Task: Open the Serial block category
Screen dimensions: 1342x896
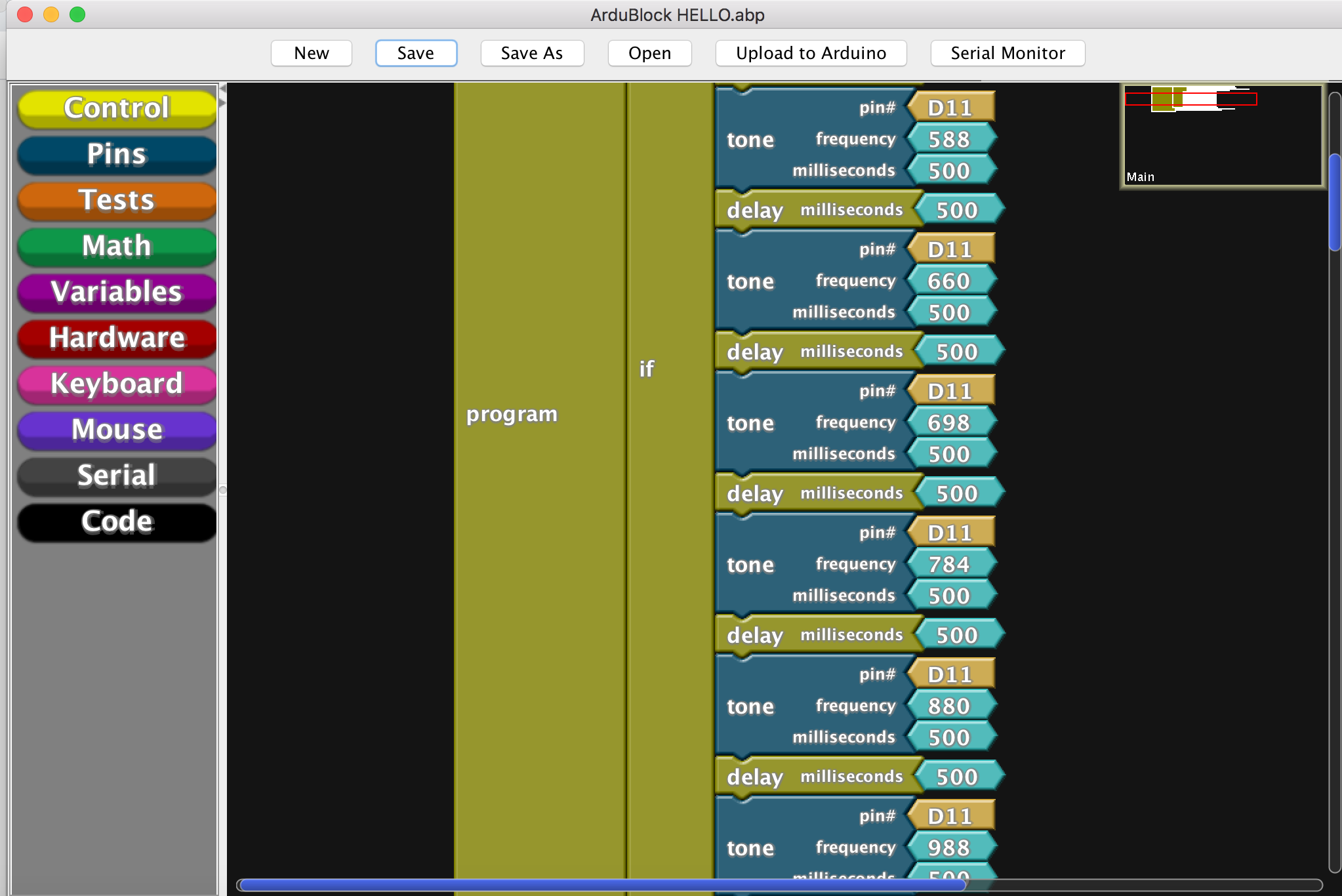Action: click(x=116, y=476)
